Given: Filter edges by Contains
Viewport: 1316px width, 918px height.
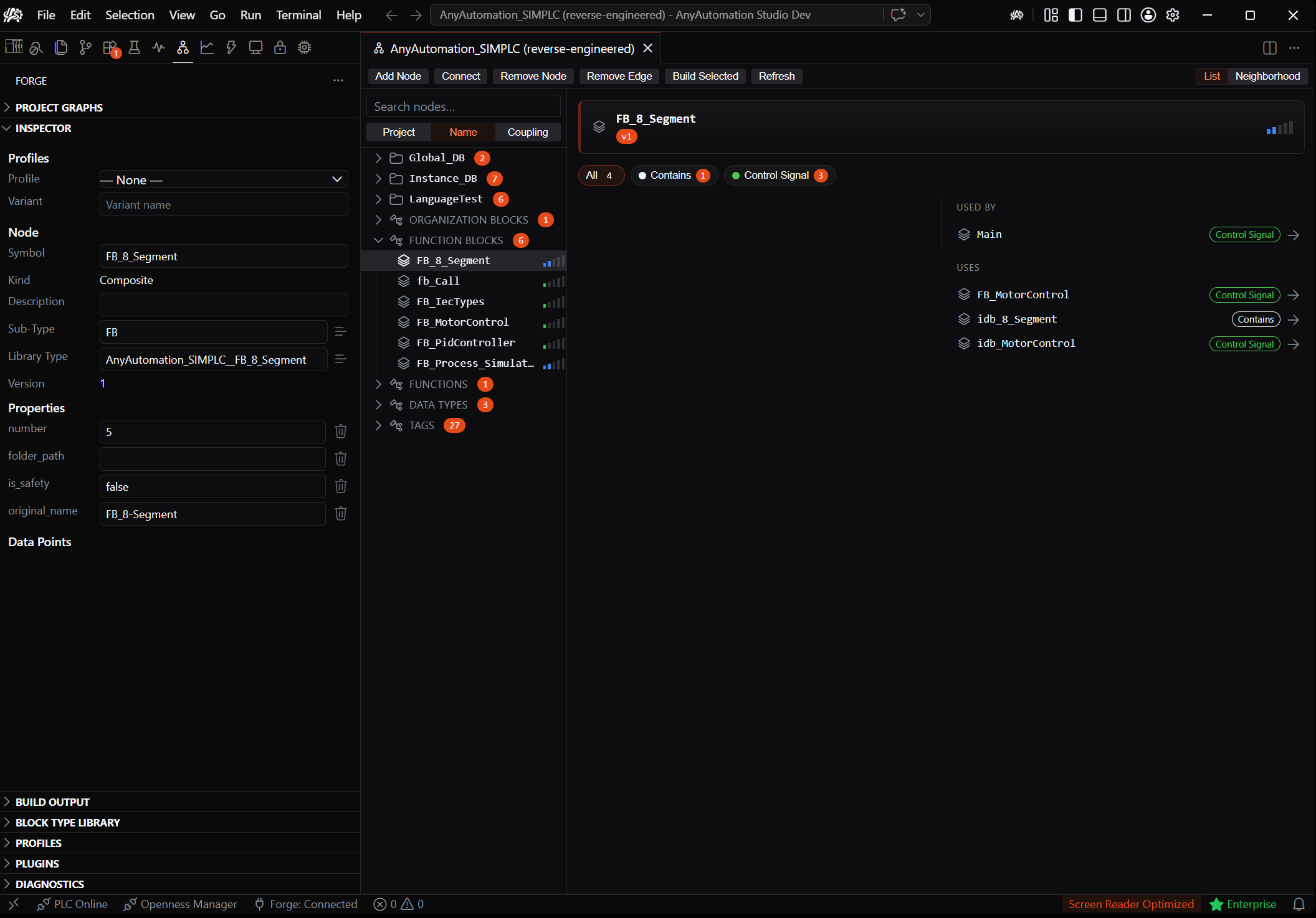Looking at the screenshot, I should point(674,176).
